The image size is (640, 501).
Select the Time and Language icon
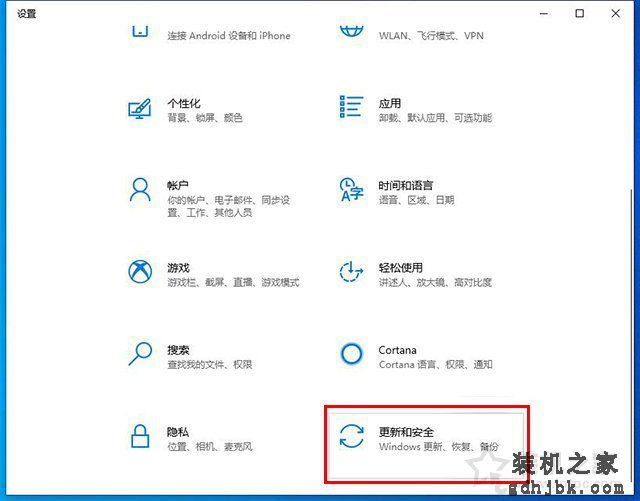(x=351, y=189)
